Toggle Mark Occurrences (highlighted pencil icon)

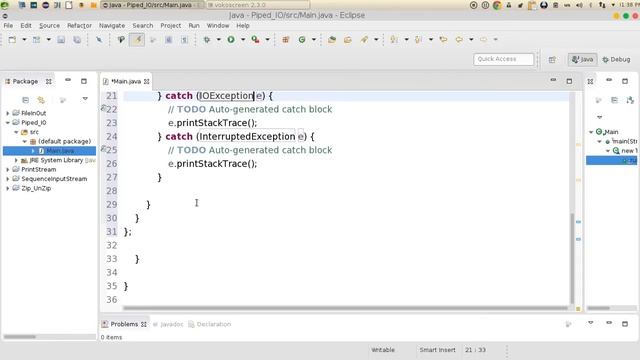[x=138, y=40]
